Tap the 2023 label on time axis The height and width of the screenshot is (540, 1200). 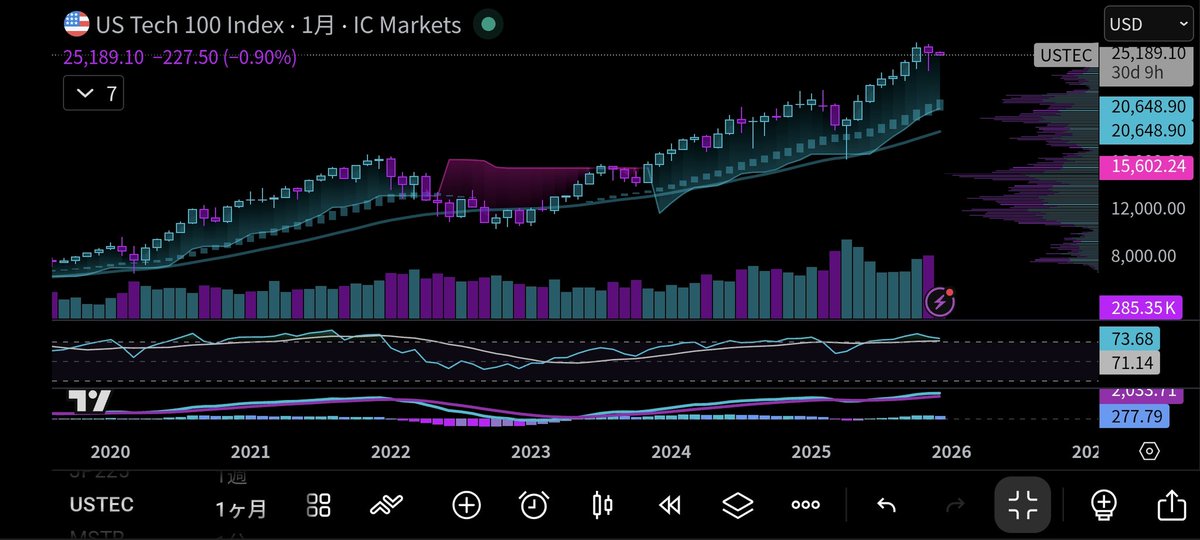[x=531, y=452]
